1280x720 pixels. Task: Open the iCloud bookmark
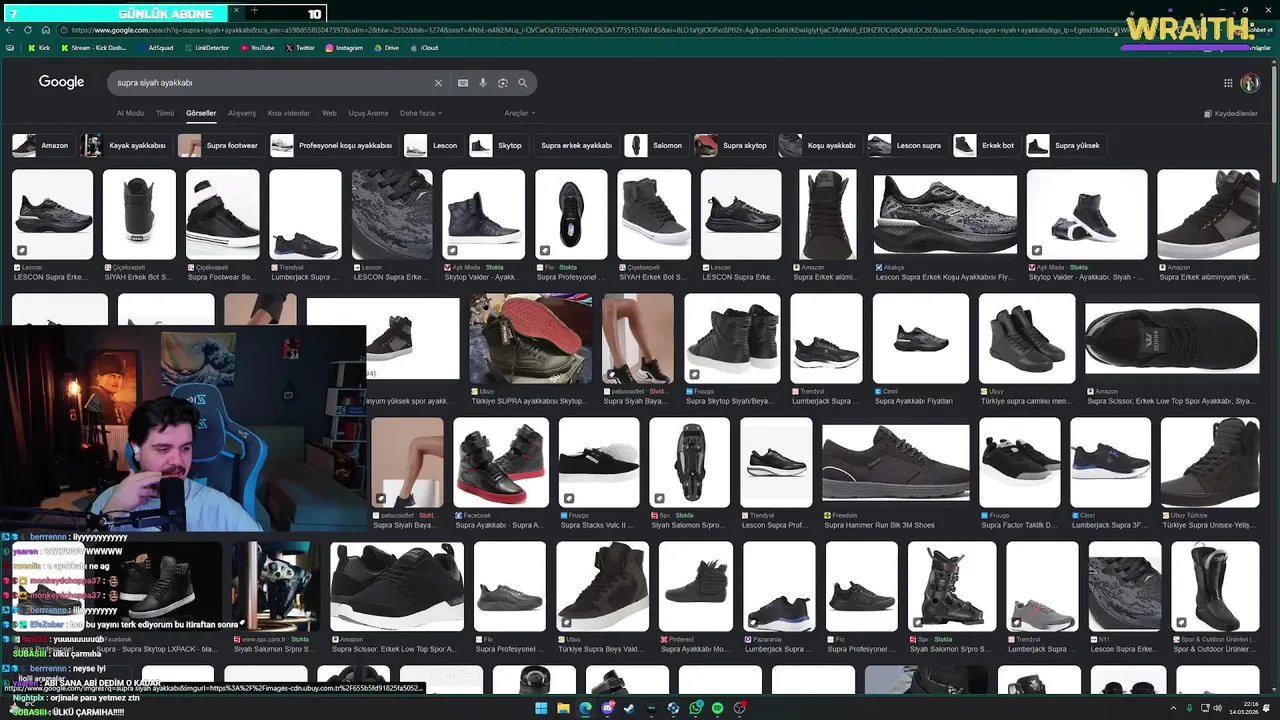click(424, 48)
